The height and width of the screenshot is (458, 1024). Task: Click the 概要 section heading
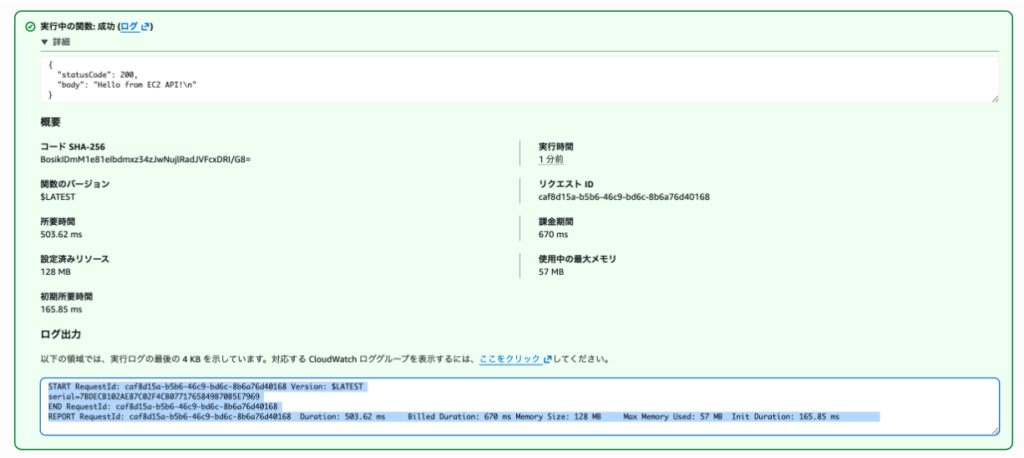(51, 122)
